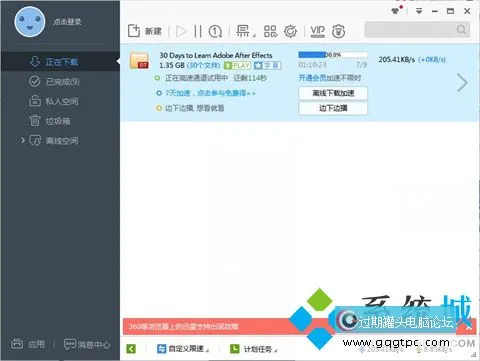
Task: Click the 边下边播 button
Action: pos(333,108)
